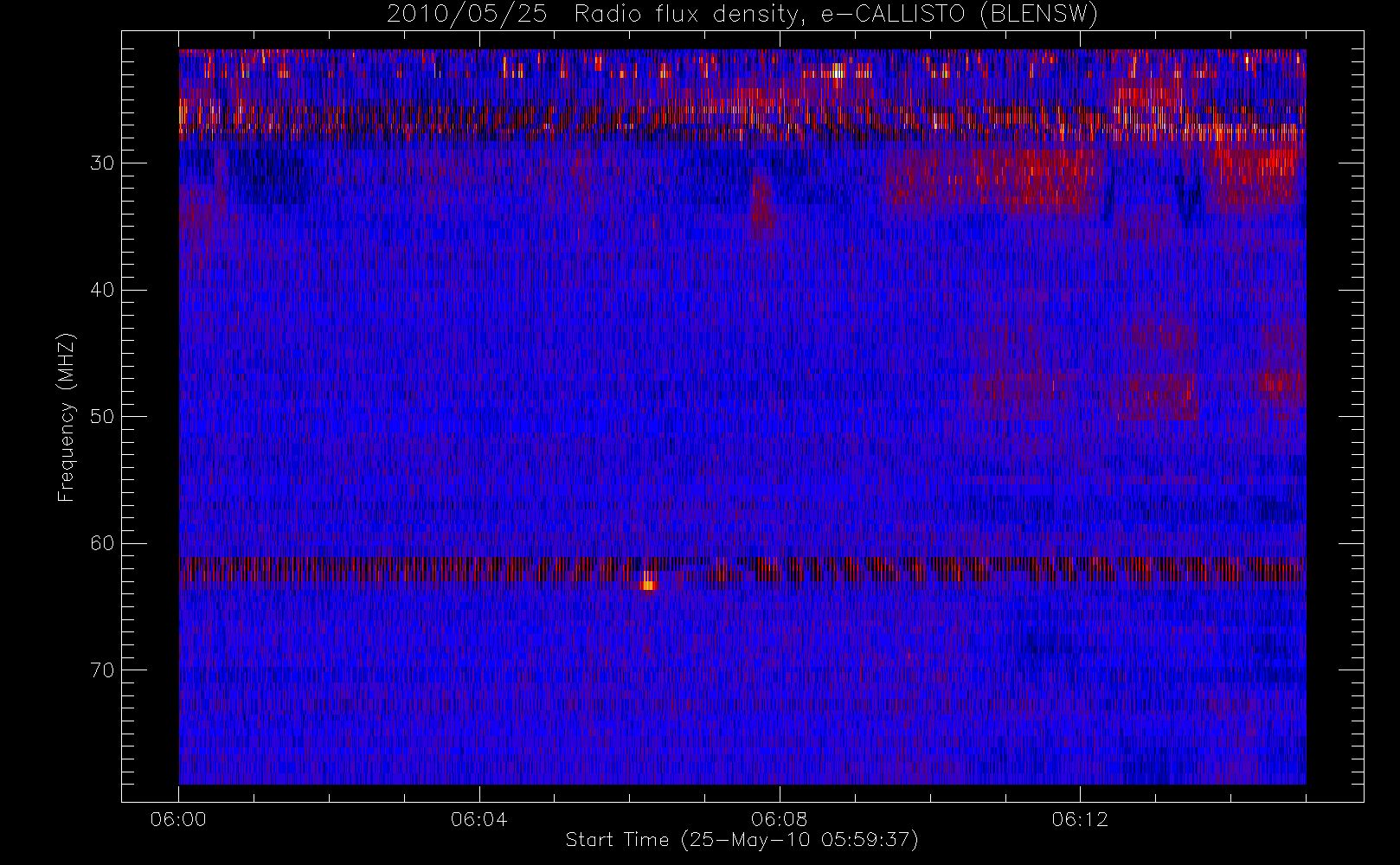1400x865 pixels.
Task: Click the 50 frequency tick label
Action: [102, 417]
